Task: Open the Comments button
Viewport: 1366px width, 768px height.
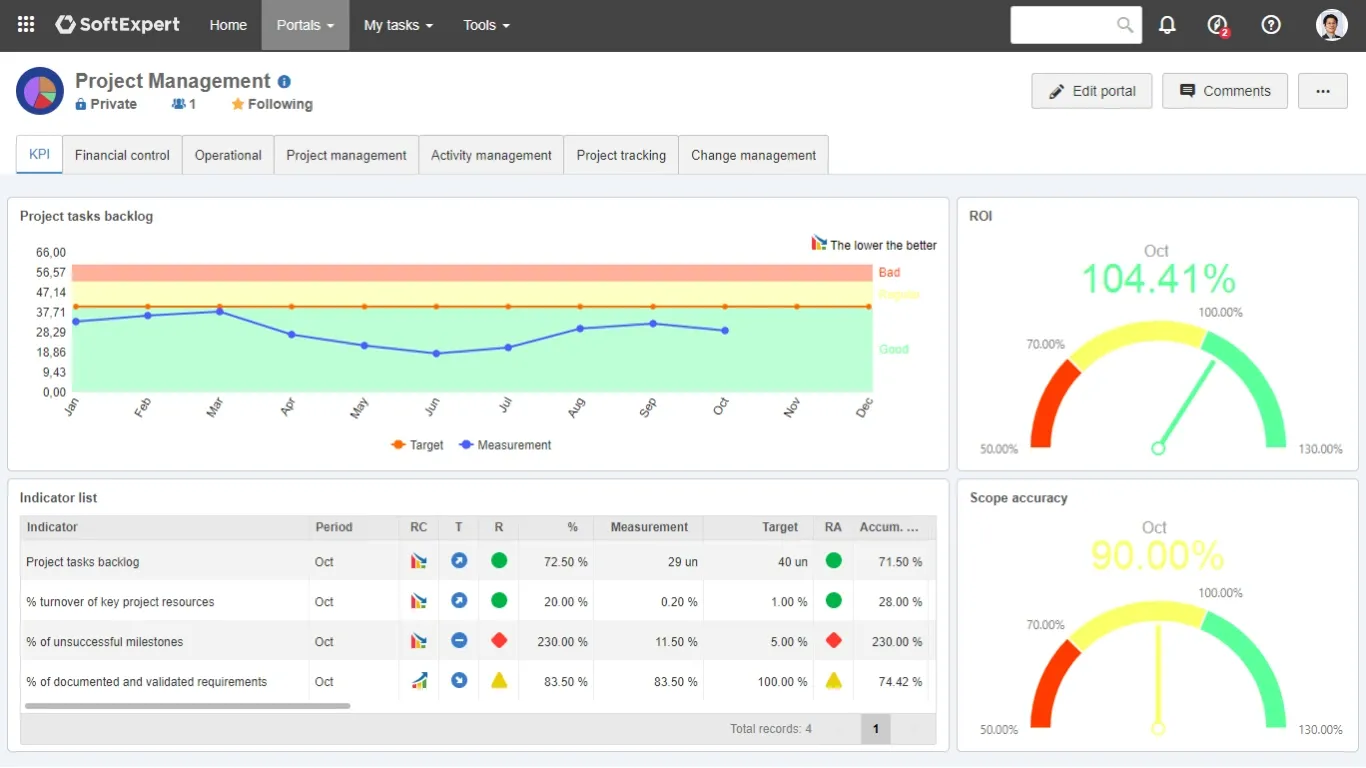Action: (x=1224, y=91)
